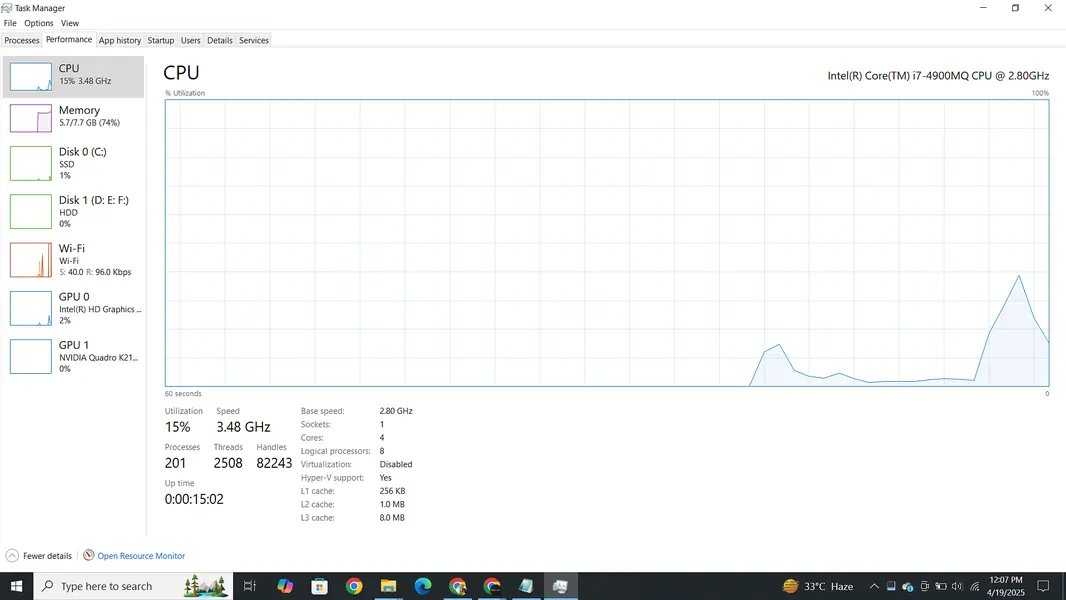
Task: Open the Options menu
Action: (39, 23)
